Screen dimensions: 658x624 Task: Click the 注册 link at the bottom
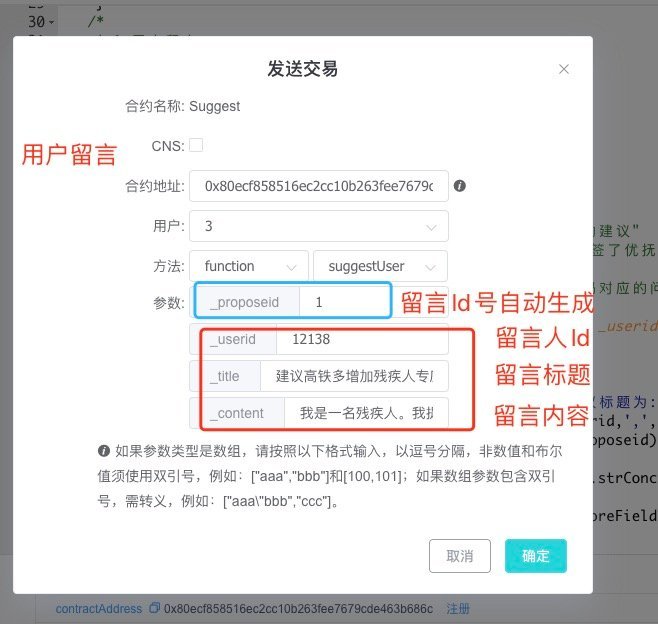458,608
